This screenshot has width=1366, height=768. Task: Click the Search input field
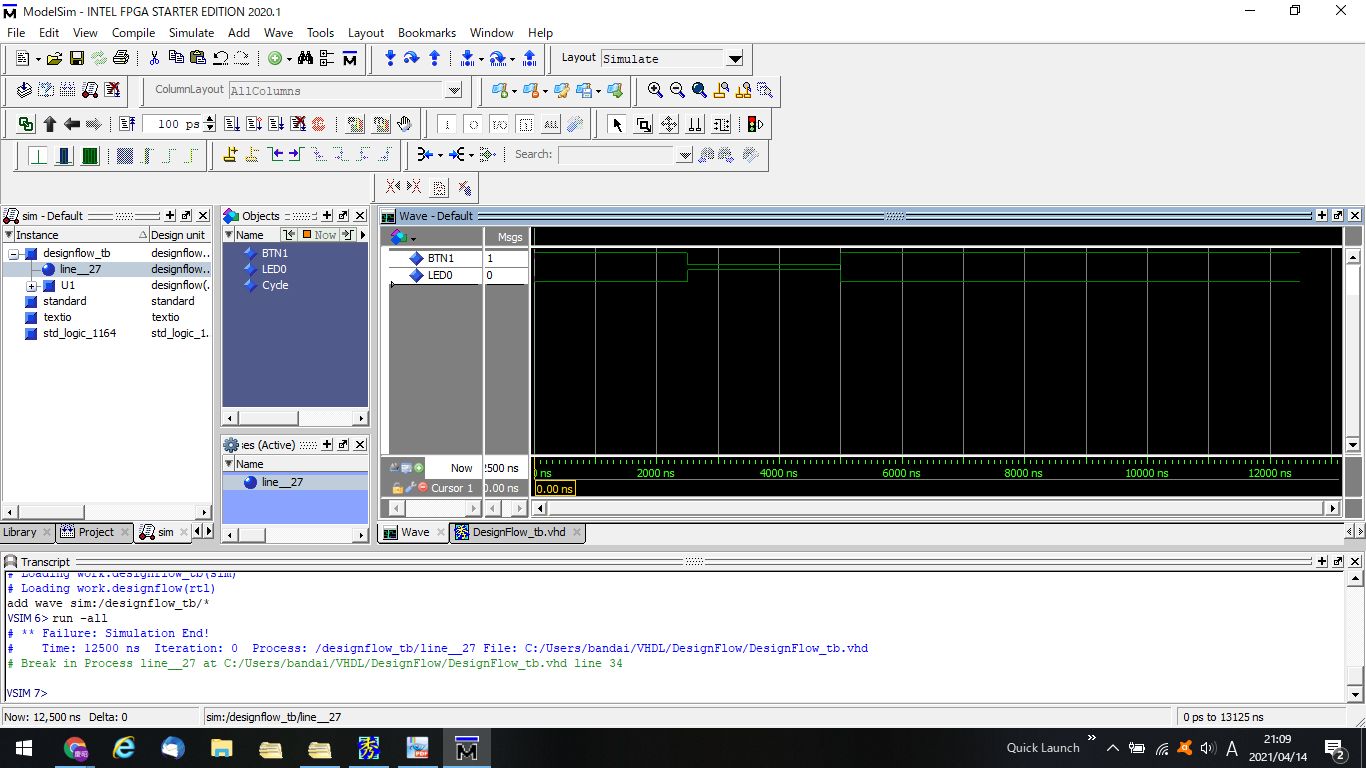616,155
